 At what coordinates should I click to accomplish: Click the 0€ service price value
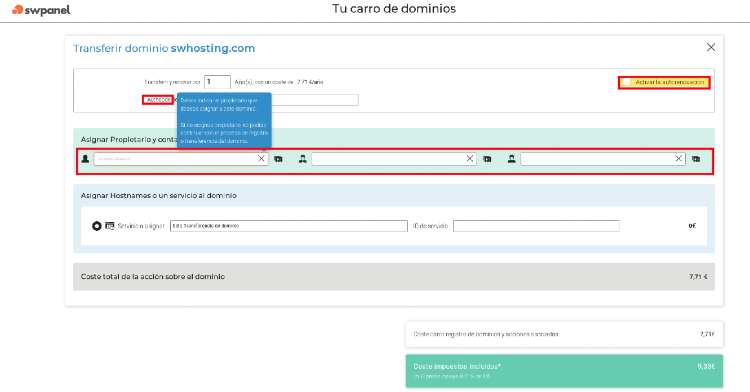692,226
